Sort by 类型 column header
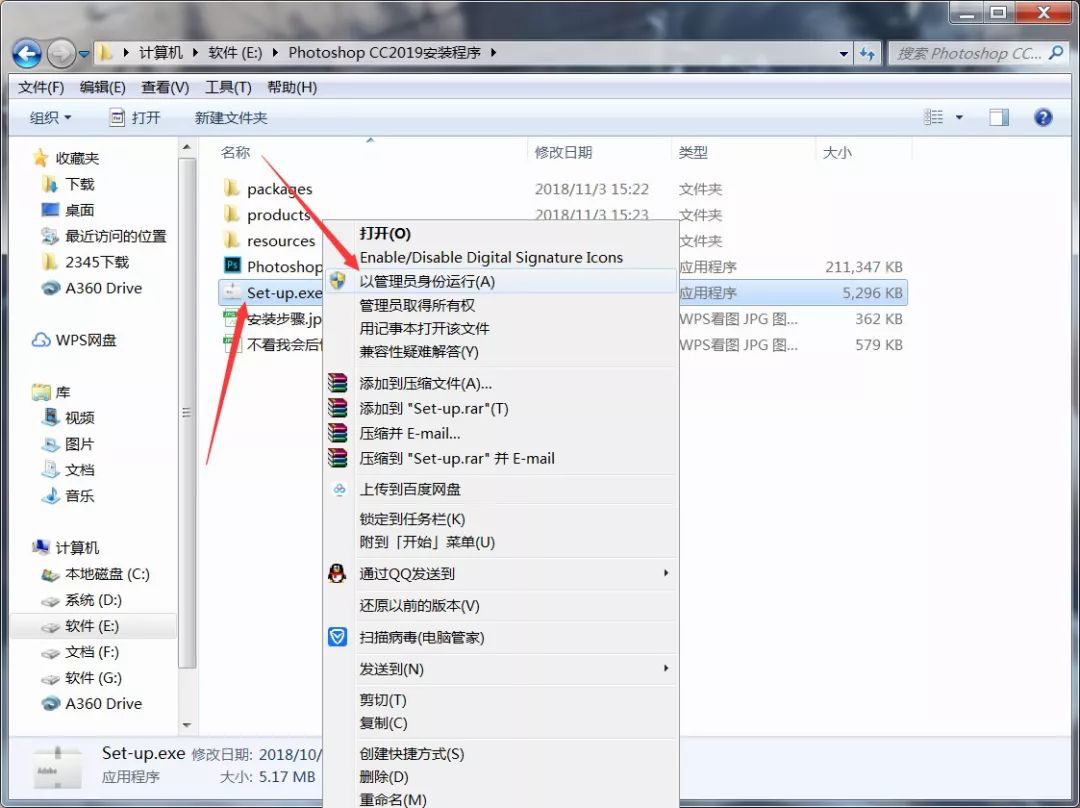 point(693,153)
